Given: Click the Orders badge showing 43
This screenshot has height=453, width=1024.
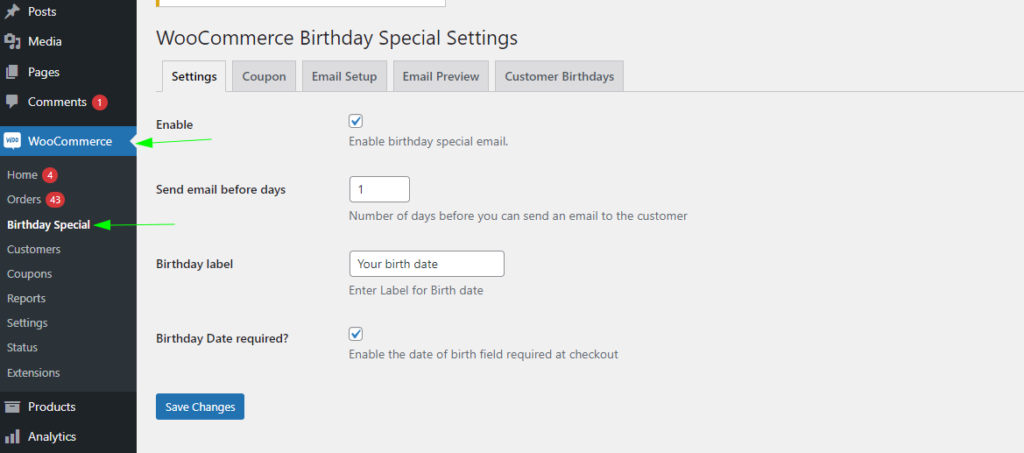Looking at the screenshot, I should (55, 200).
